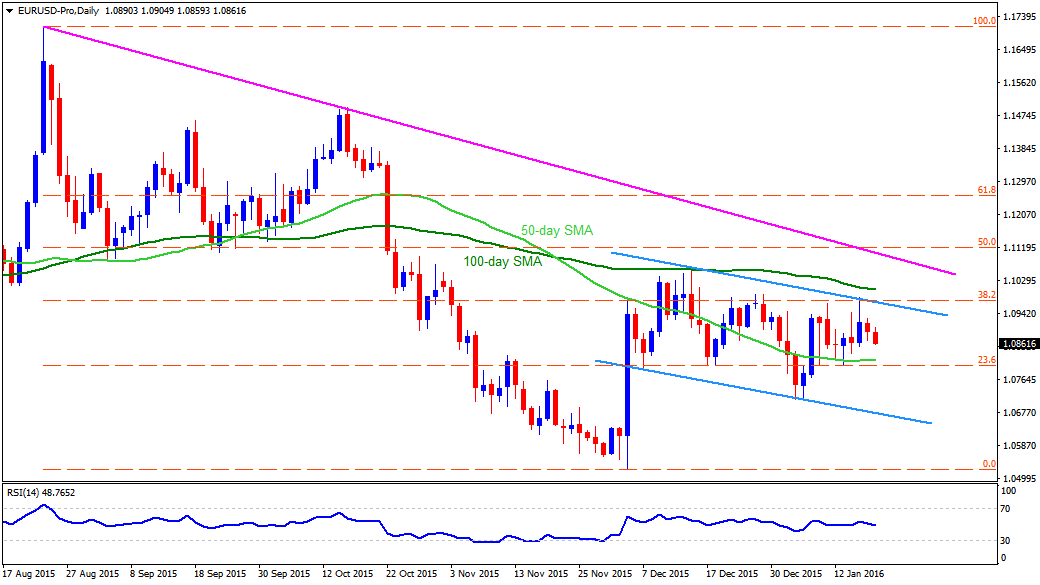
Task: Click the RSI 30 level label
Action: coord(1006,541)
